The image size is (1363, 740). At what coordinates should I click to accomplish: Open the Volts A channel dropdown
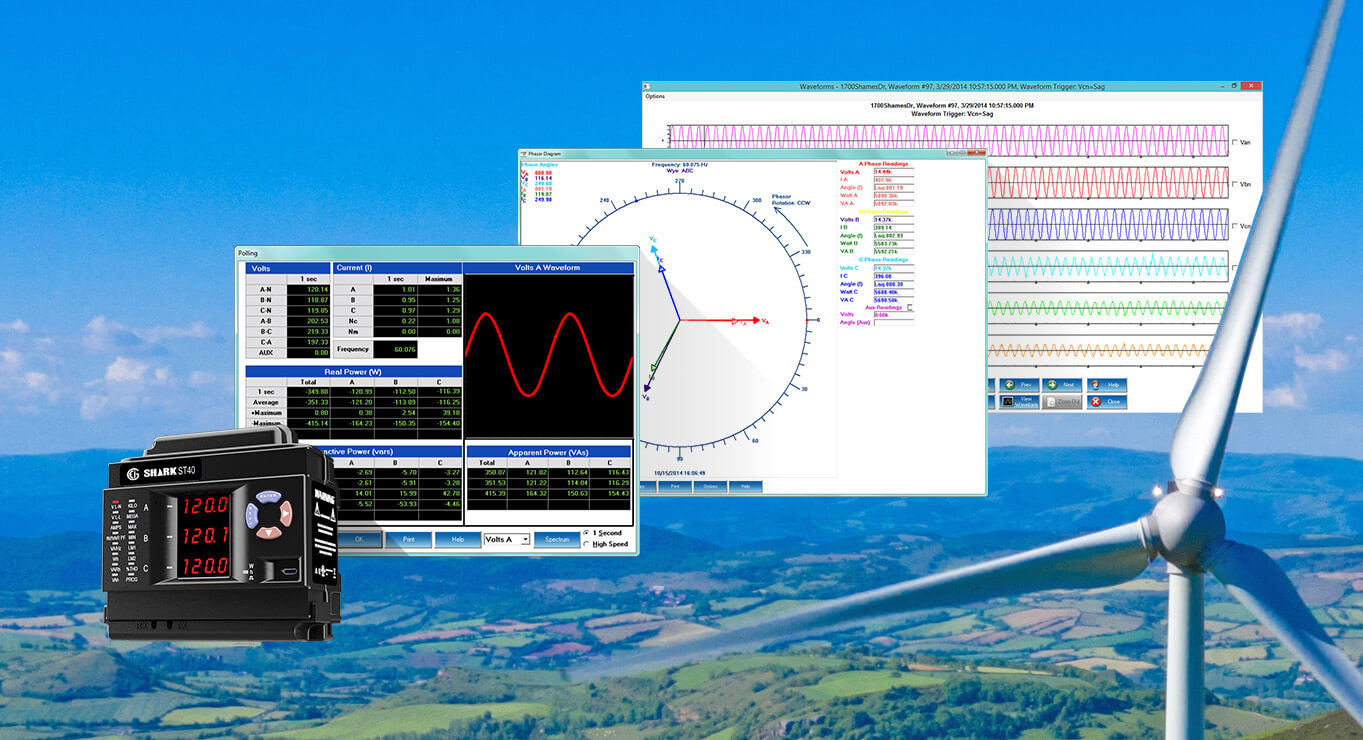click(506, 540)
